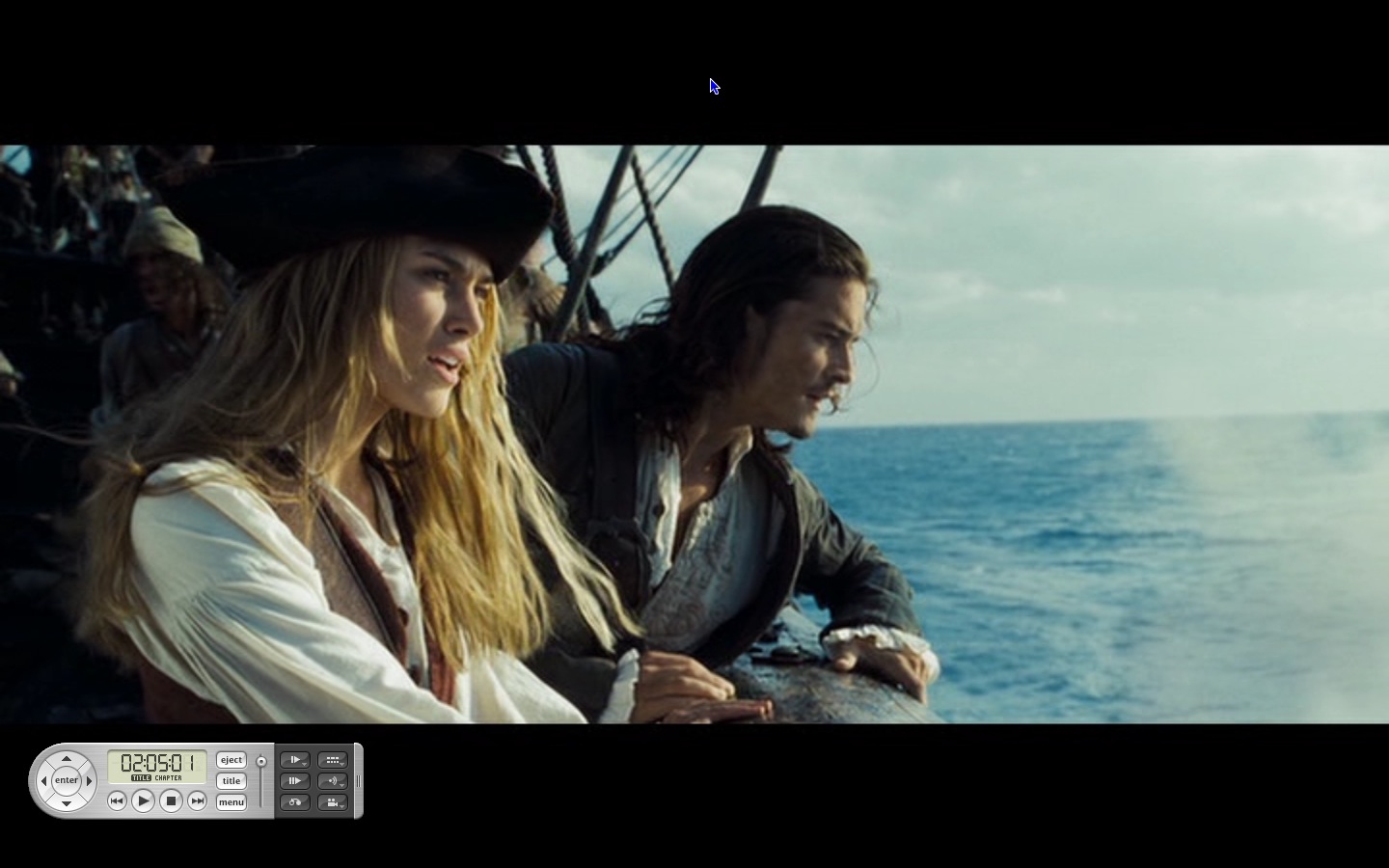The image size is (1389, 868).
Task: Click the left navigation arrow
Action: [43, 780]
